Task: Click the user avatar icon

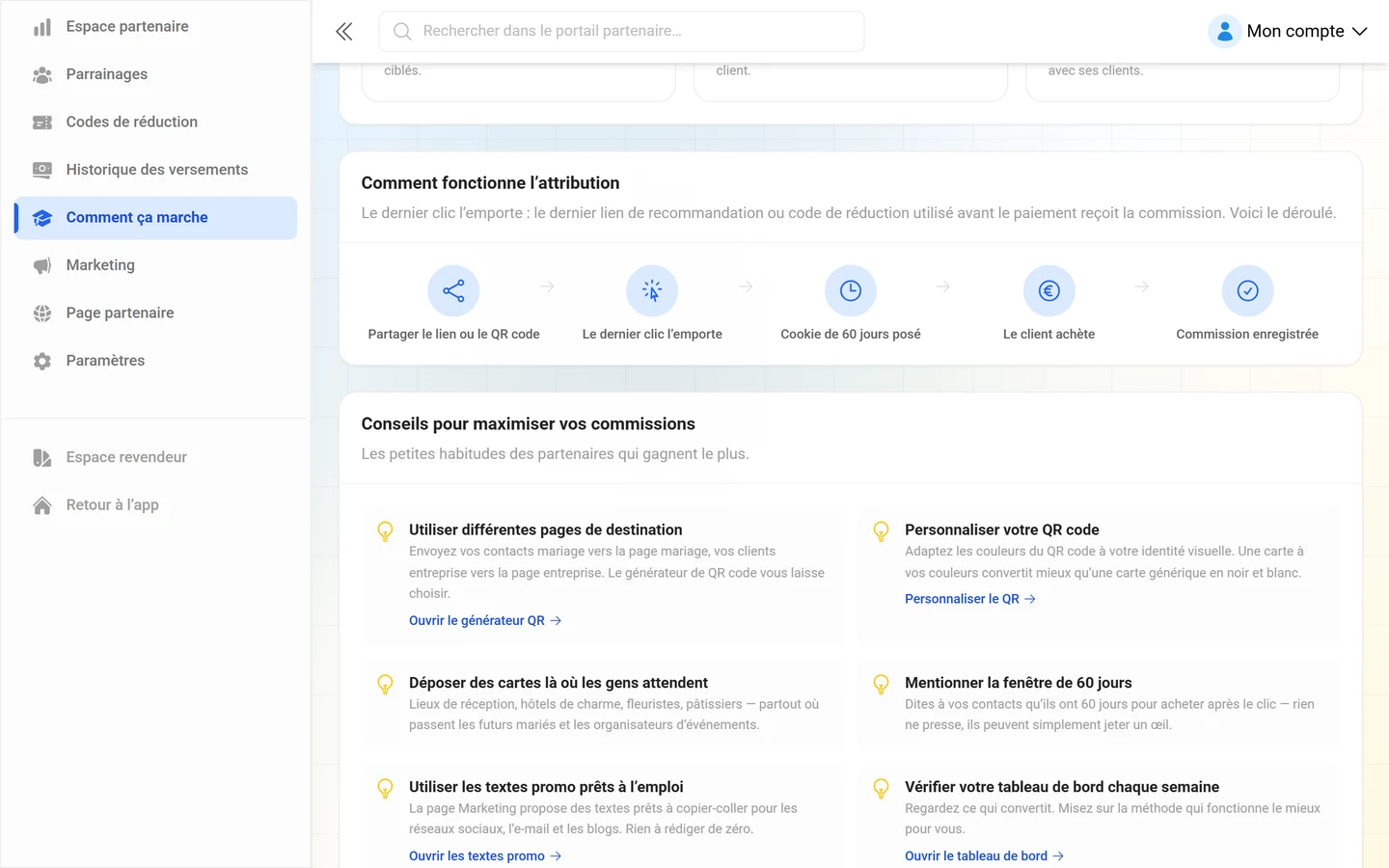Action: [x=1224, y=32]
